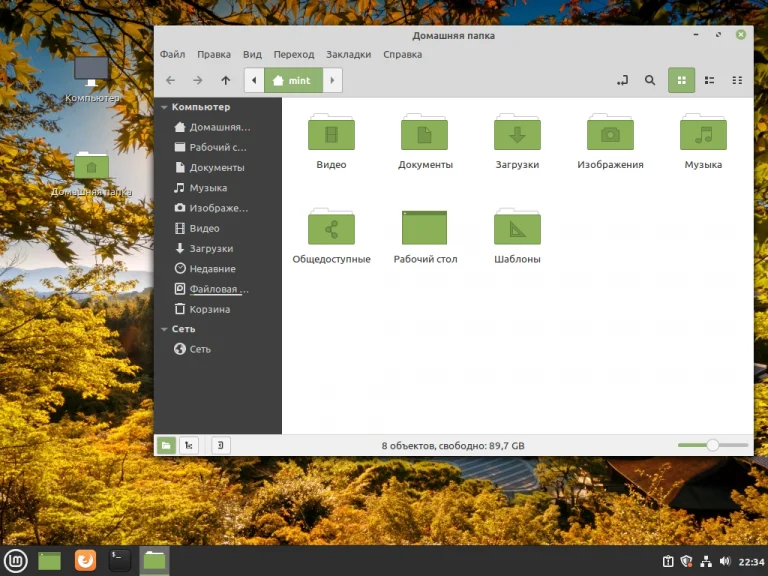Click the zoom slider in the status bar
768x576 pixels.
[712, 445]
